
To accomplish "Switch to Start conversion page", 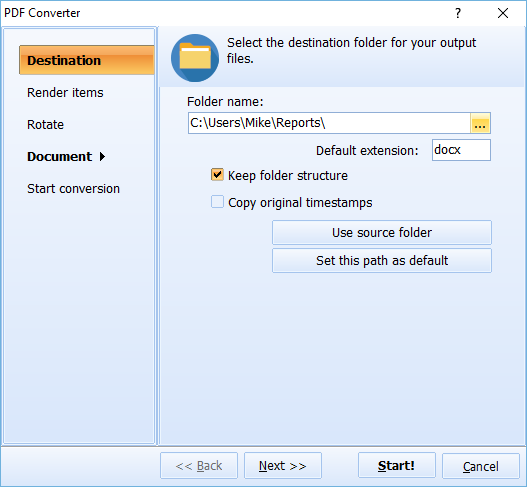I will tap(73, 189).
